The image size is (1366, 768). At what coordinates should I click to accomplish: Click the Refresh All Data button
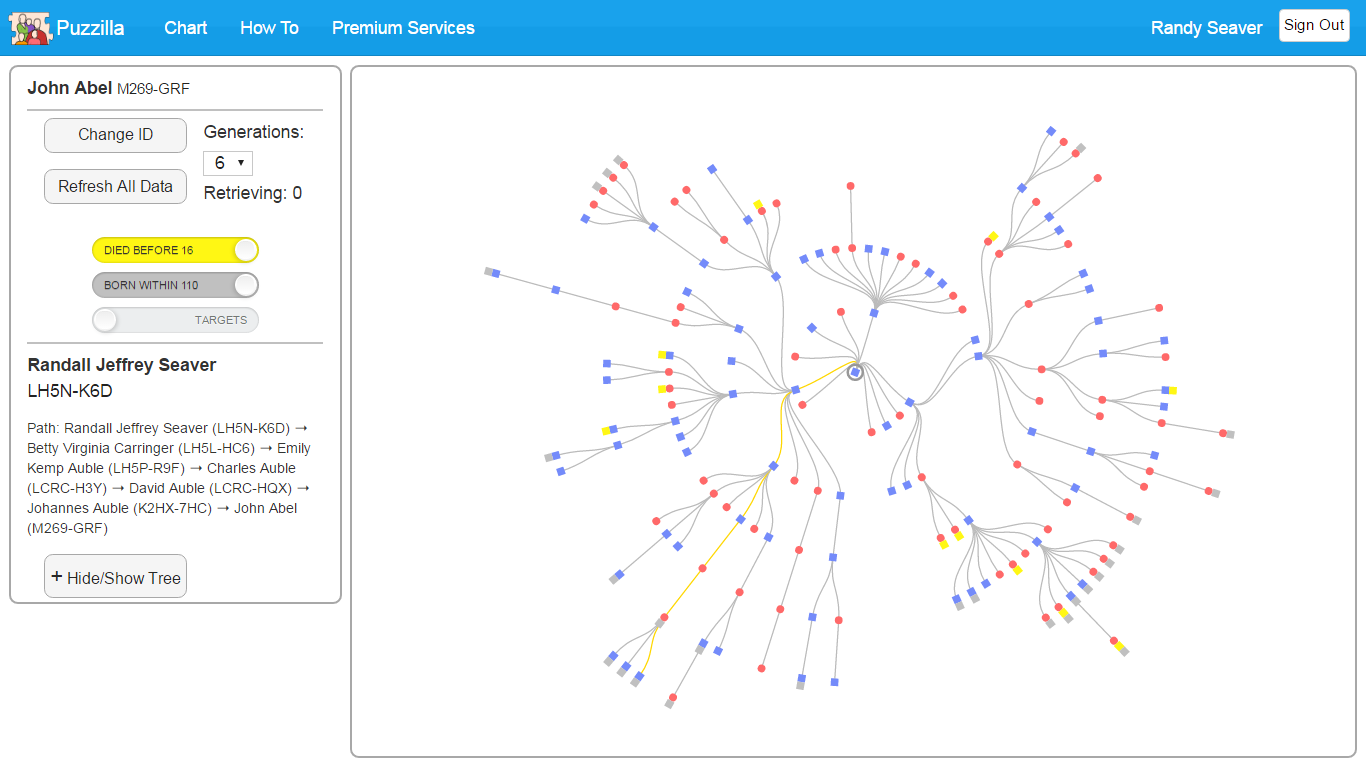pyautogui.click(x=115, y=186)
